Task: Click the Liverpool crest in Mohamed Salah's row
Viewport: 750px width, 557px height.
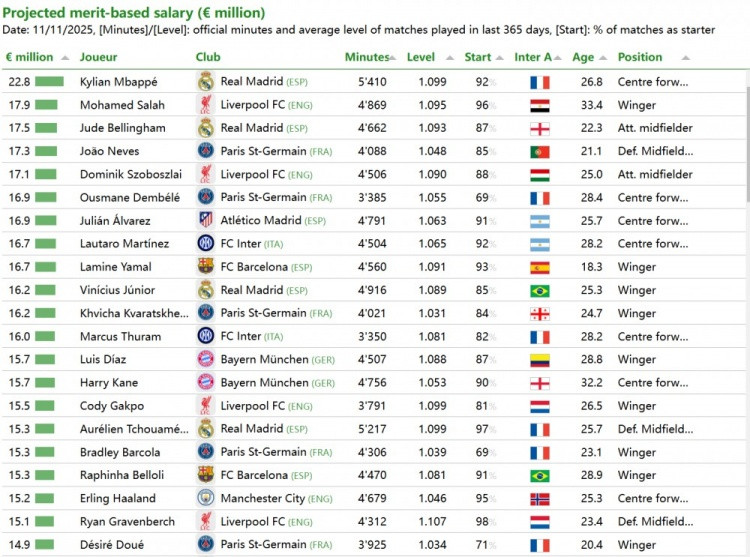Action: 206,105
